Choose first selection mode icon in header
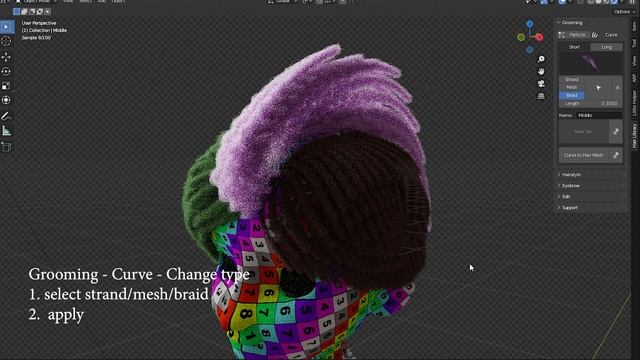Image resolution: width=640 pixels, height=360 pixels. click(x=17, y=12)
